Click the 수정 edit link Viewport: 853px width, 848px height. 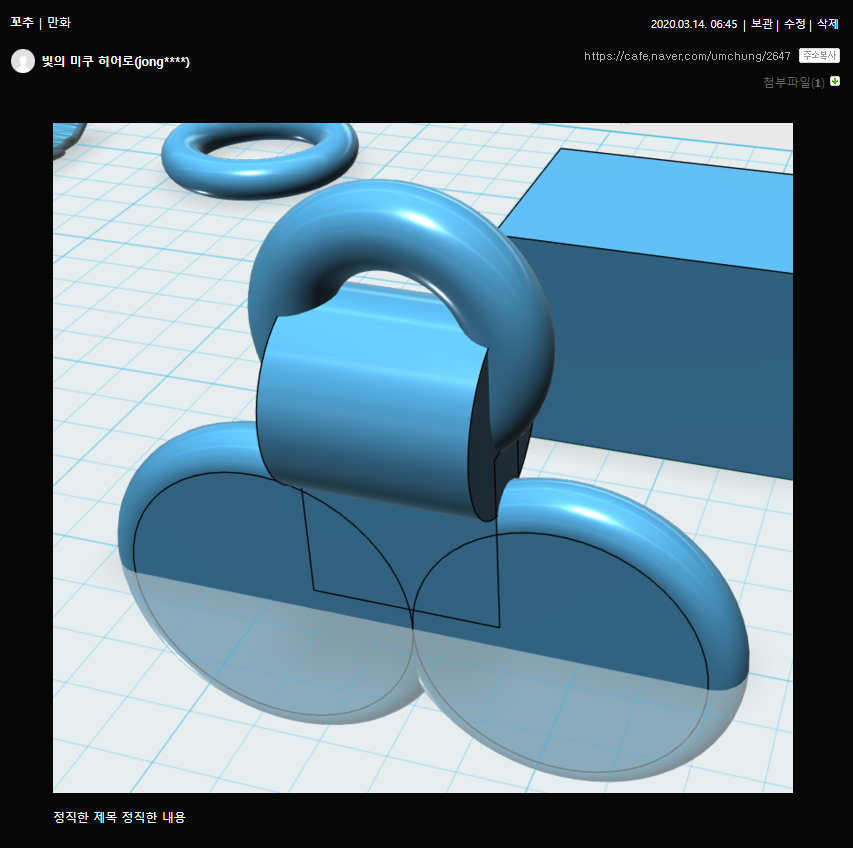794,24
